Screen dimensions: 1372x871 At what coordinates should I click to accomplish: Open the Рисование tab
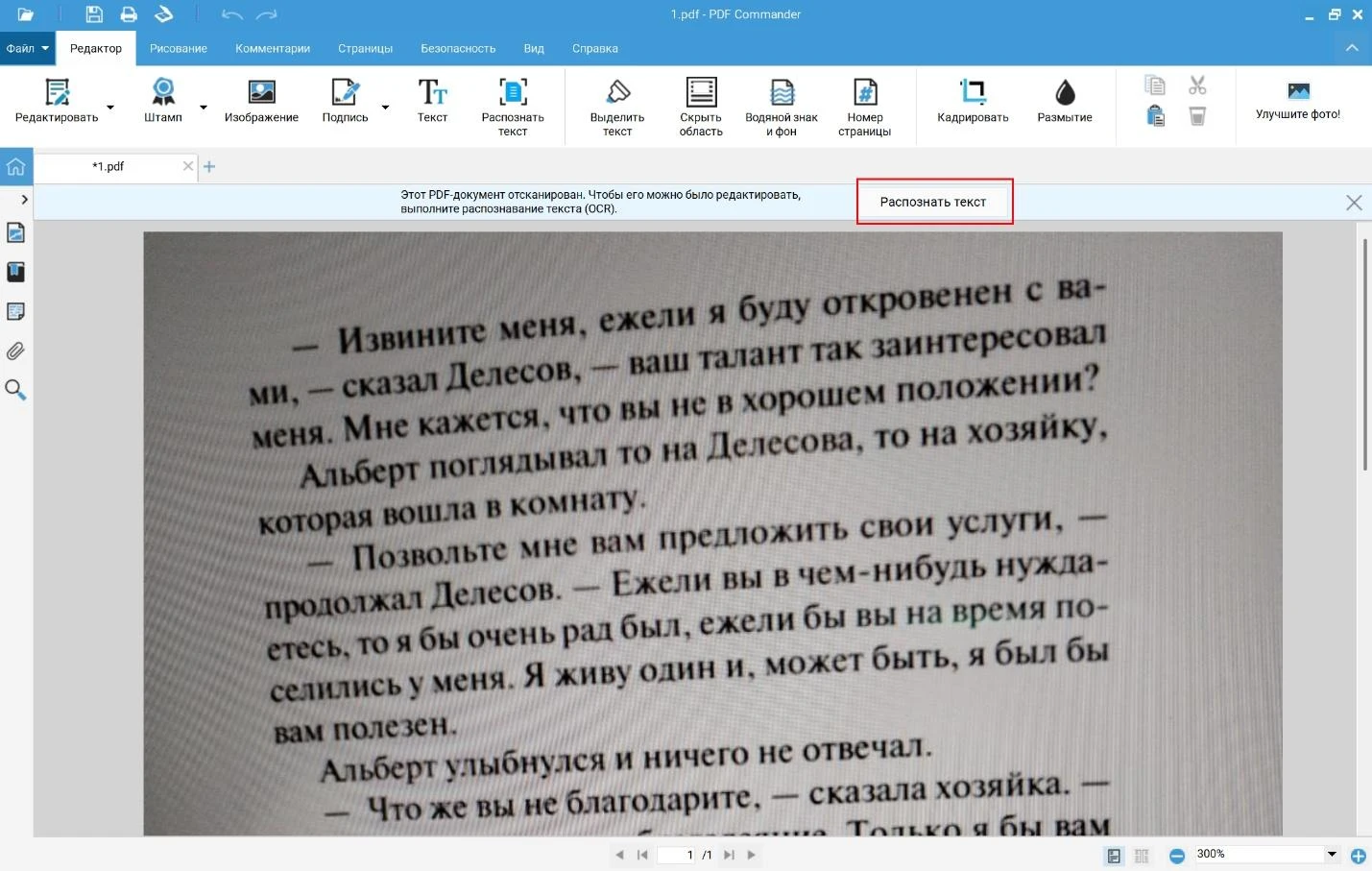(179, 48)
